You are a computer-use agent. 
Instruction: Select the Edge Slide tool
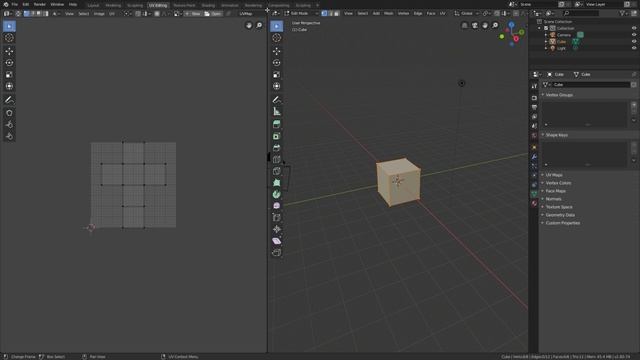pos(276,218)
